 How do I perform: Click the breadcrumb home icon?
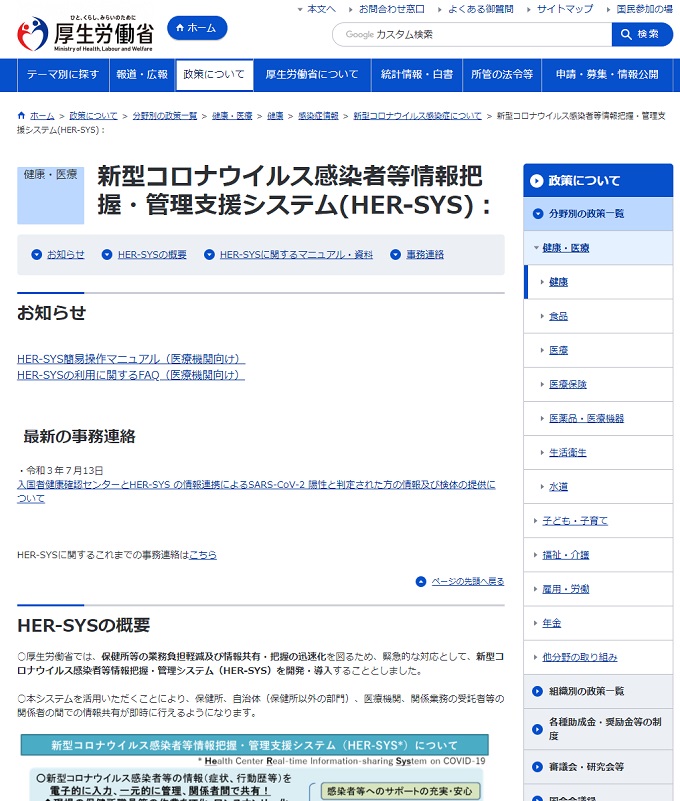[x=21, y=115]
